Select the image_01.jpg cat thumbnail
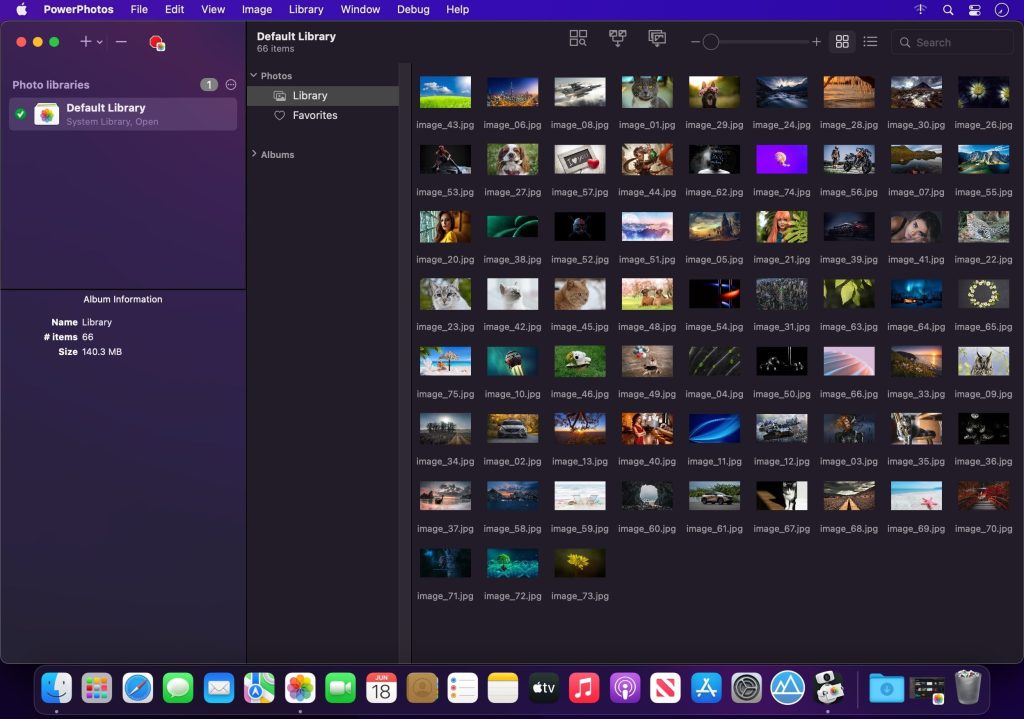The width and height of the screenshot is (1024, 719). coord(646,92)
